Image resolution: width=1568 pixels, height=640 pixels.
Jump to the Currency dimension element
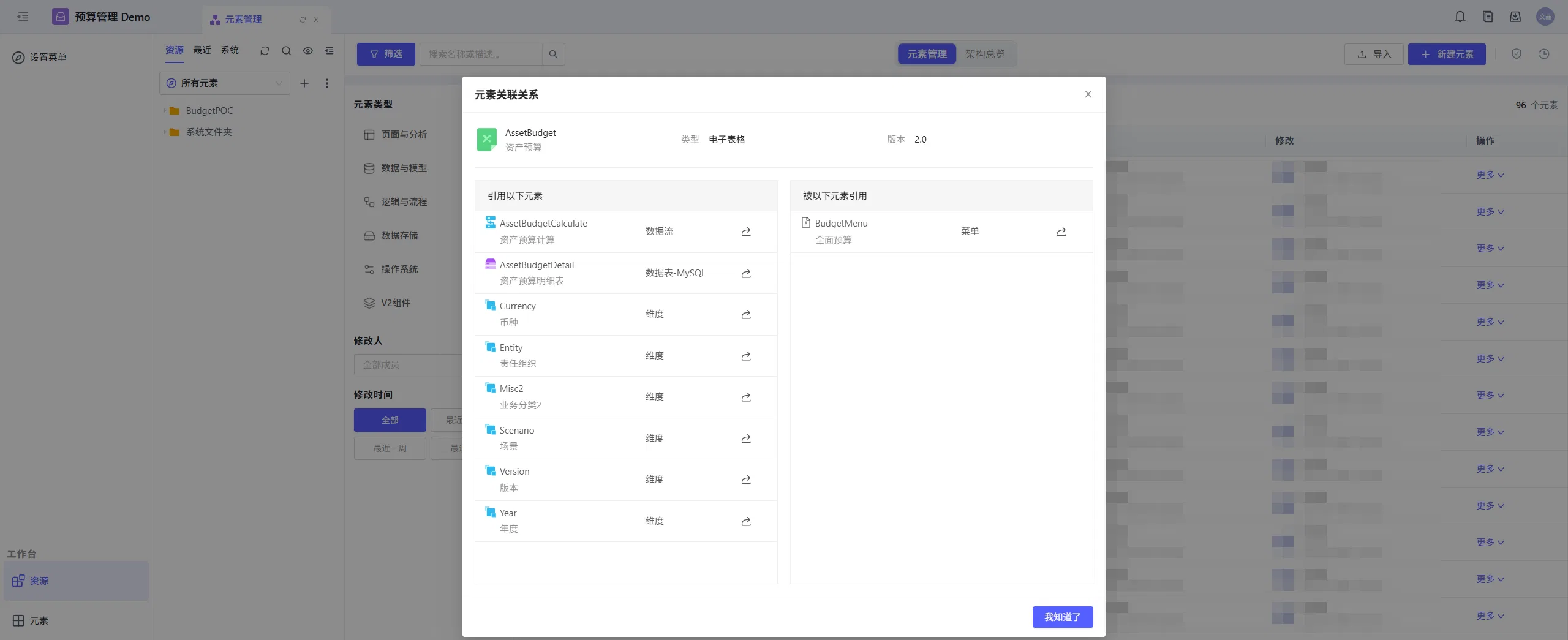[745, 314]
